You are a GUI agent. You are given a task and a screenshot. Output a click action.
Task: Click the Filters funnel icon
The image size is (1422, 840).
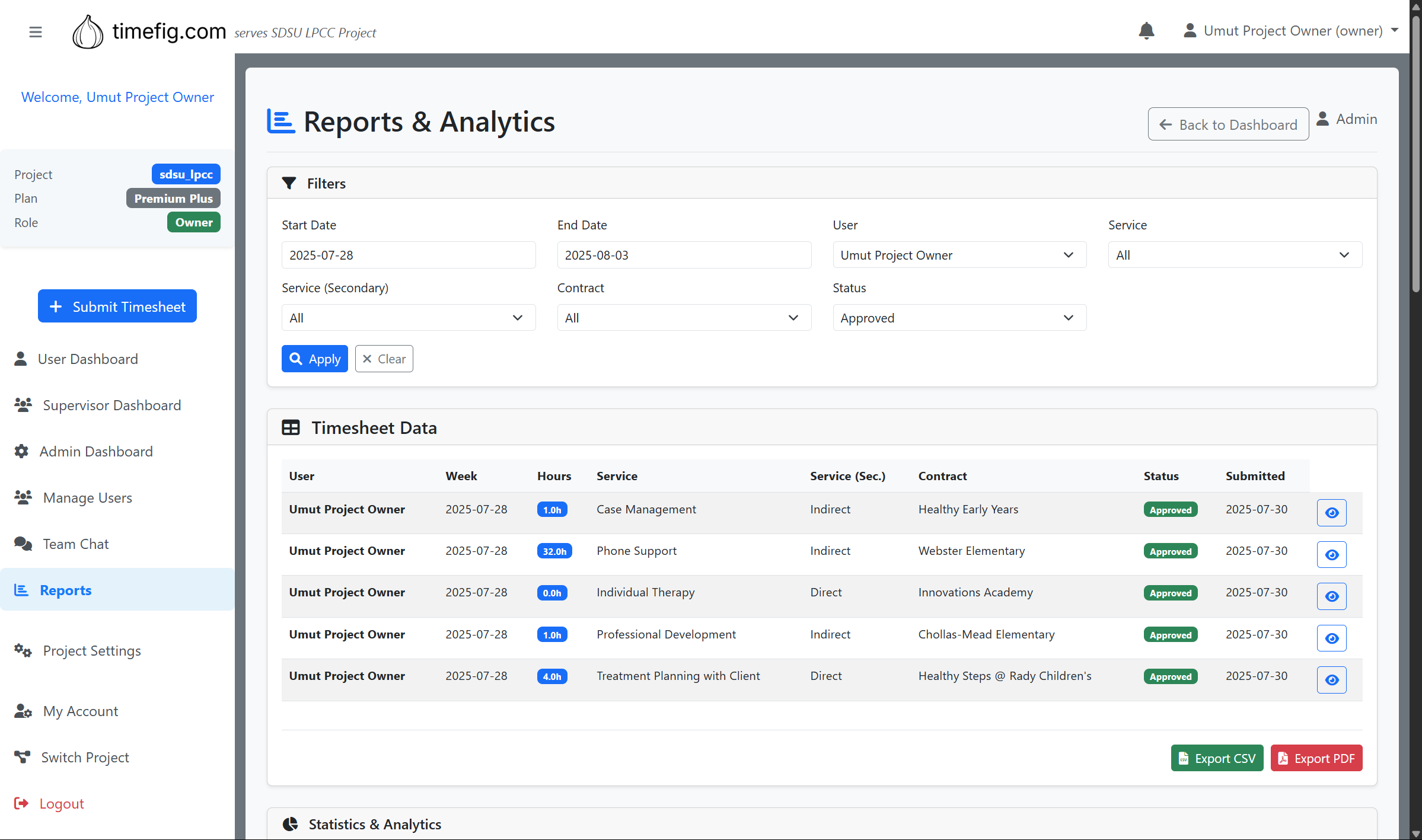pyautogui.click(x=289, y=183)
